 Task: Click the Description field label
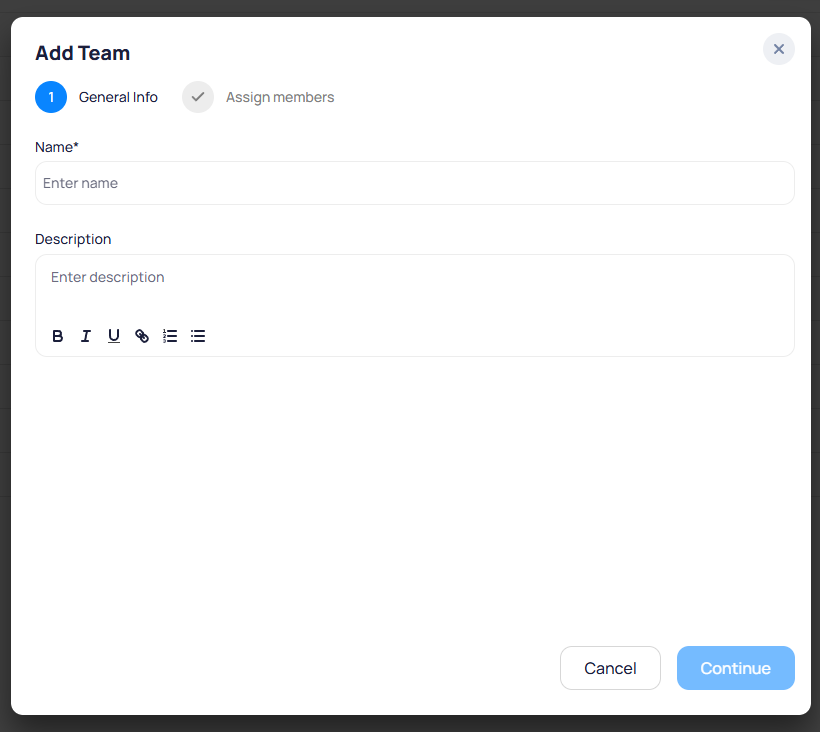[73, 239]
